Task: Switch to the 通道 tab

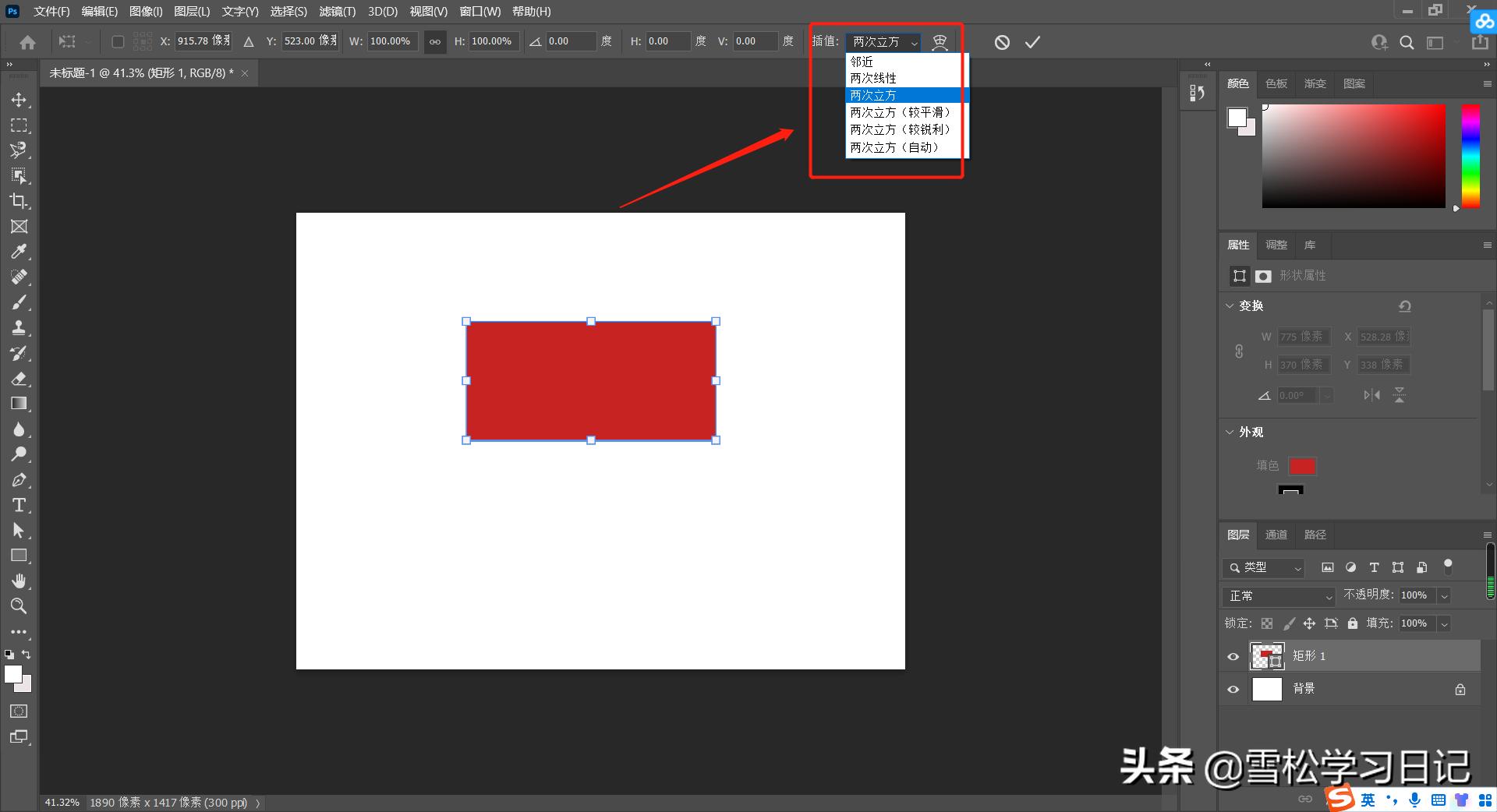Action: coord(1276,535)
